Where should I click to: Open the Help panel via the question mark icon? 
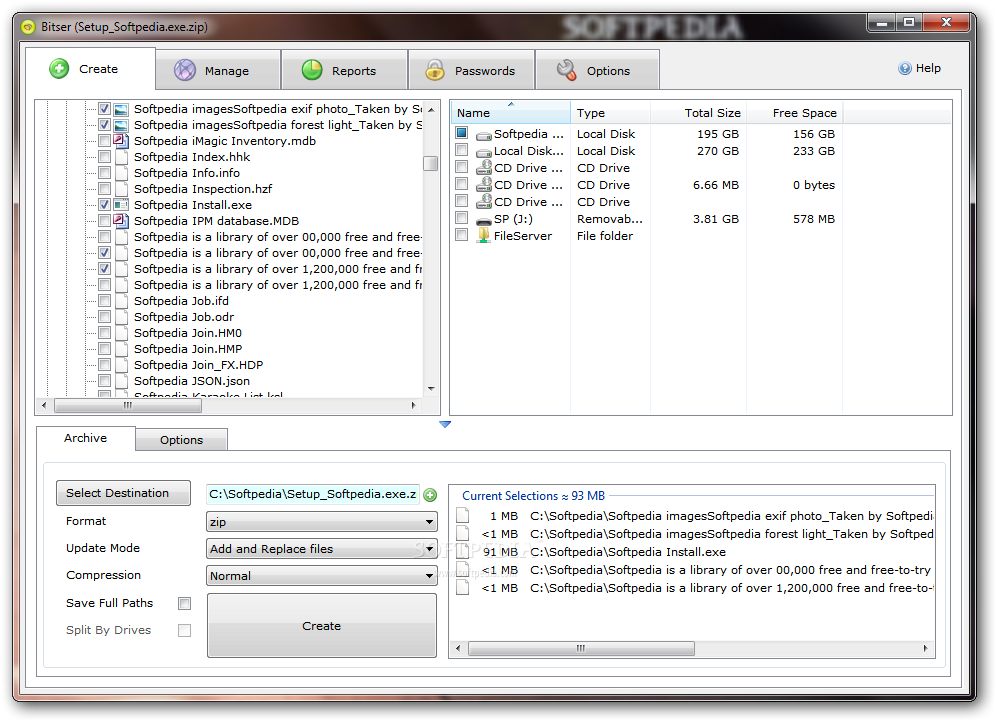903,68
